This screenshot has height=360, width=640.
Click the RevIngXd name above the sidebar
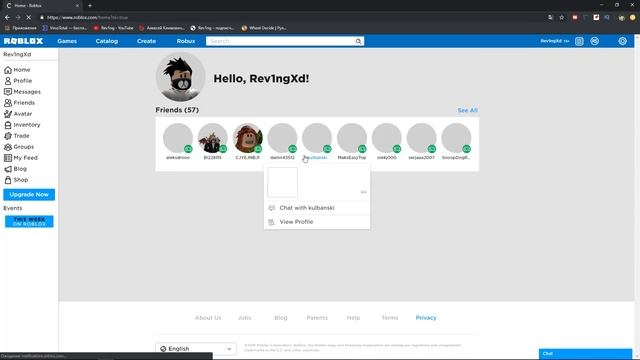17,54
